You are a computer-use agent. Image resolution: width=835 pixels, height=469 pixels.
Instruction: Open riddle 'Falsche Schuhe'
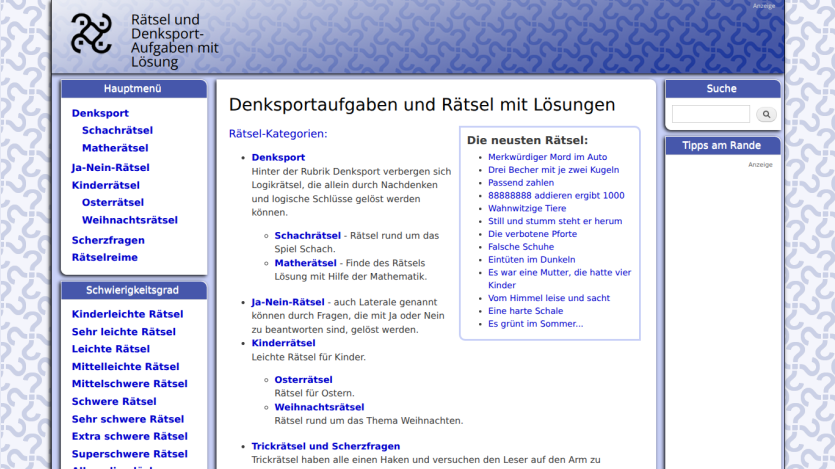[521, 246]
